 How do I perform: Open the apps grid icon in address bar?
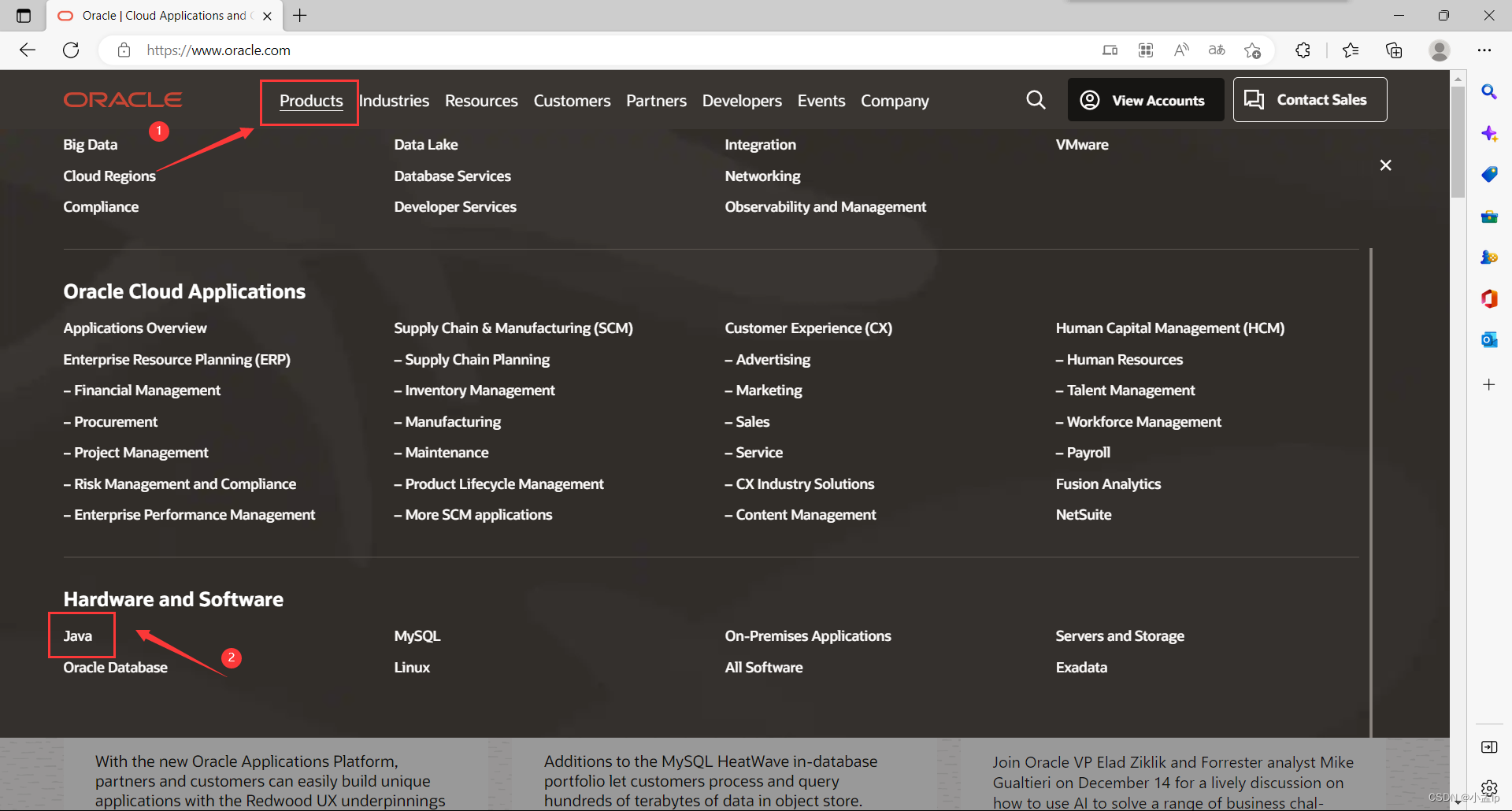[x=1146, y=50]
